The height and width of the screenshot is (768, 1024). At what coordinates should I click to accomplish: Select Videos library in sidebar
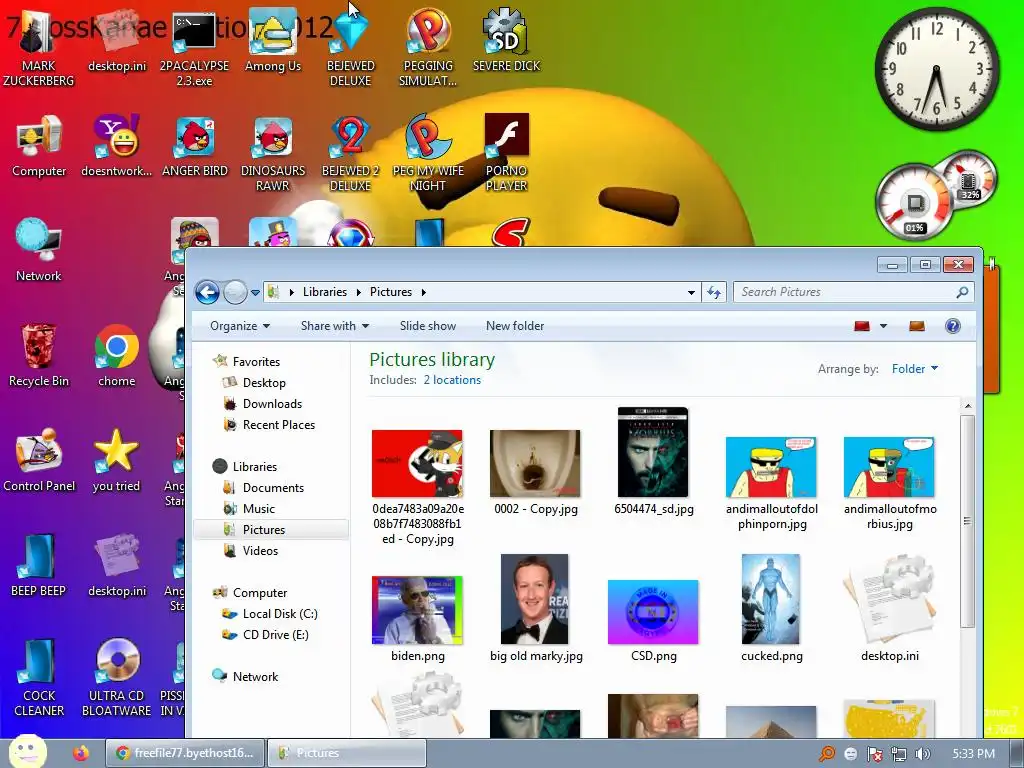260,551
